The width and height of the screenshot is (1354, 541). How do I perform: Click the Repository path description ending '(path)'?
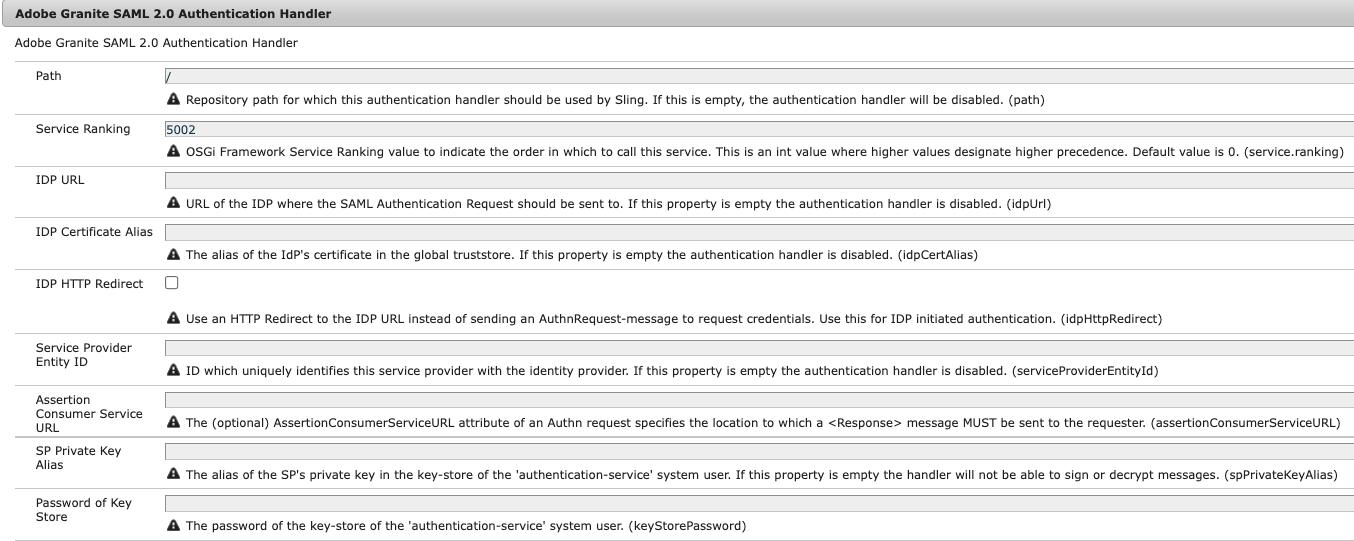[615, 99]
